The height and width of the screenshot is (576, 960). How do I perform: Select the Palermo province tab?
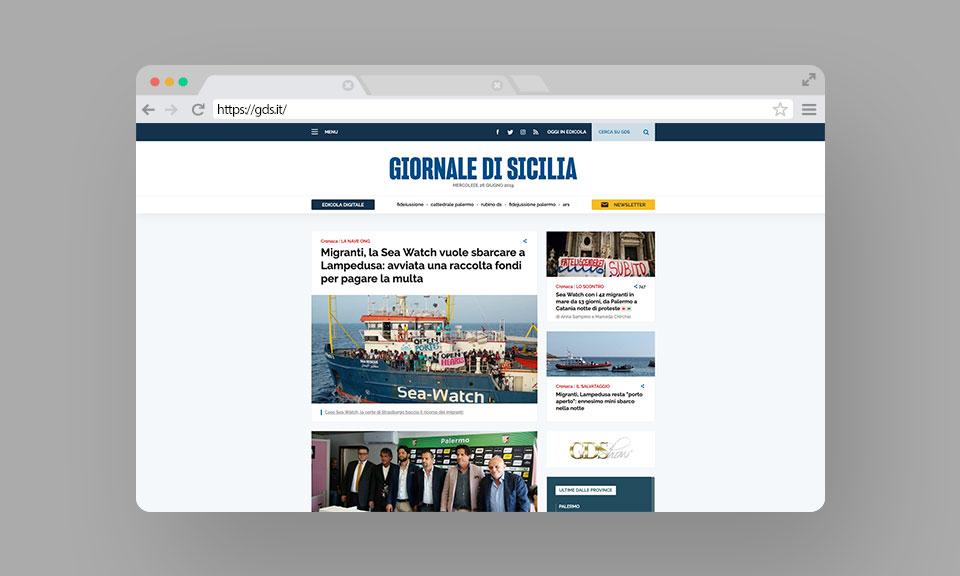(570, 507)
